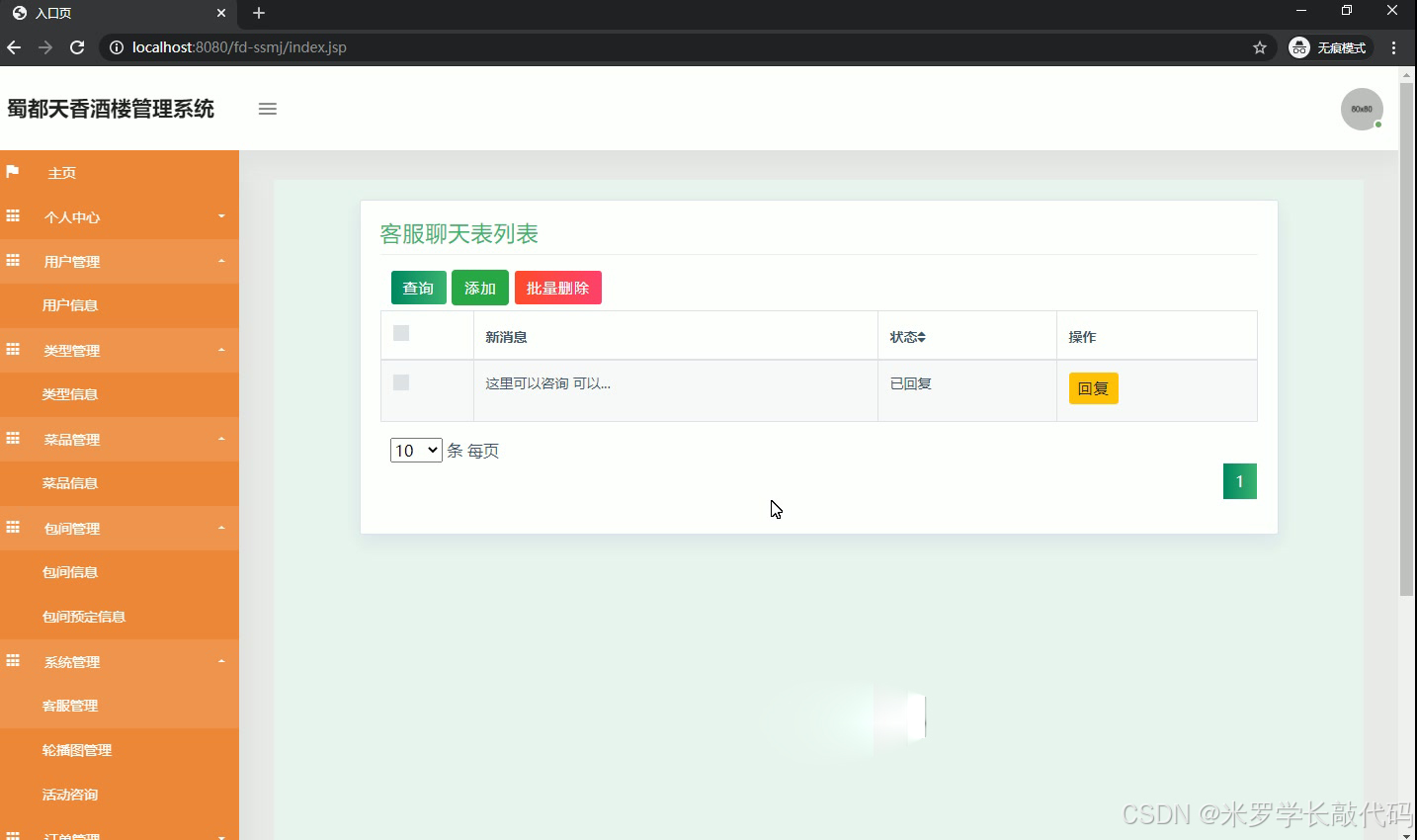
Task: Open the per-page count dropdown showing 10
Action: tap(415, 450)
